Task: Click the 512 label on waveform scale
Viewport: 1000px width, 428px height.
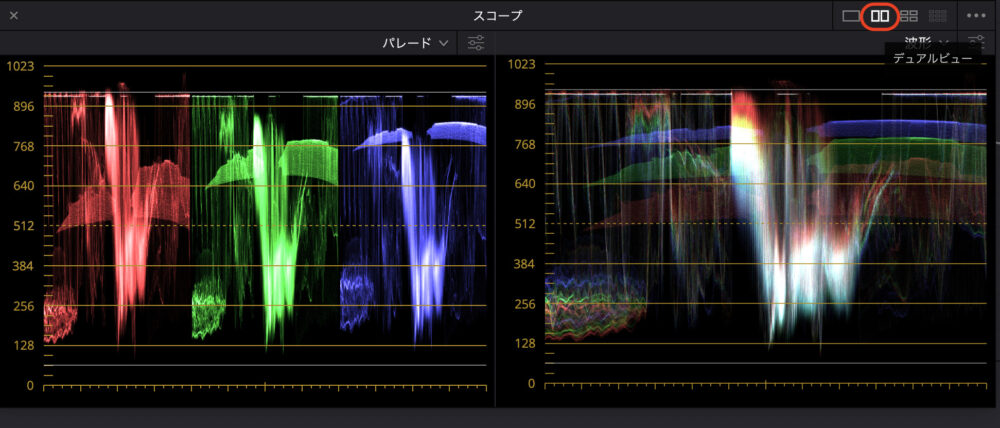Action: (522, 225)
